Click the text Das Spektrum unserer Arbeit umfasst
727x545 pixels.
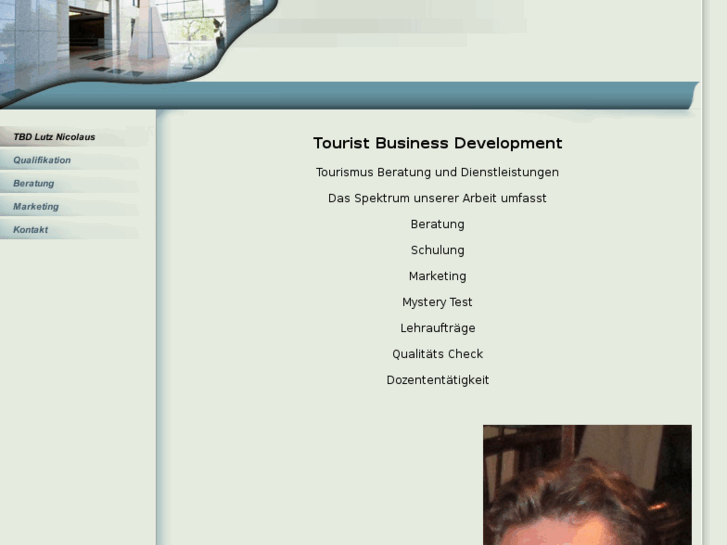click(x=437, y=198)
